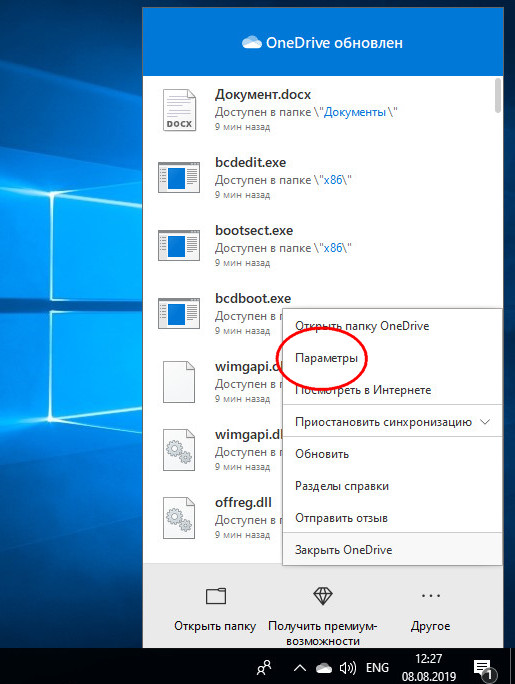Open x86 folder link under bcdedit.exe
The image size is (515, 684).
pos(333,180)
